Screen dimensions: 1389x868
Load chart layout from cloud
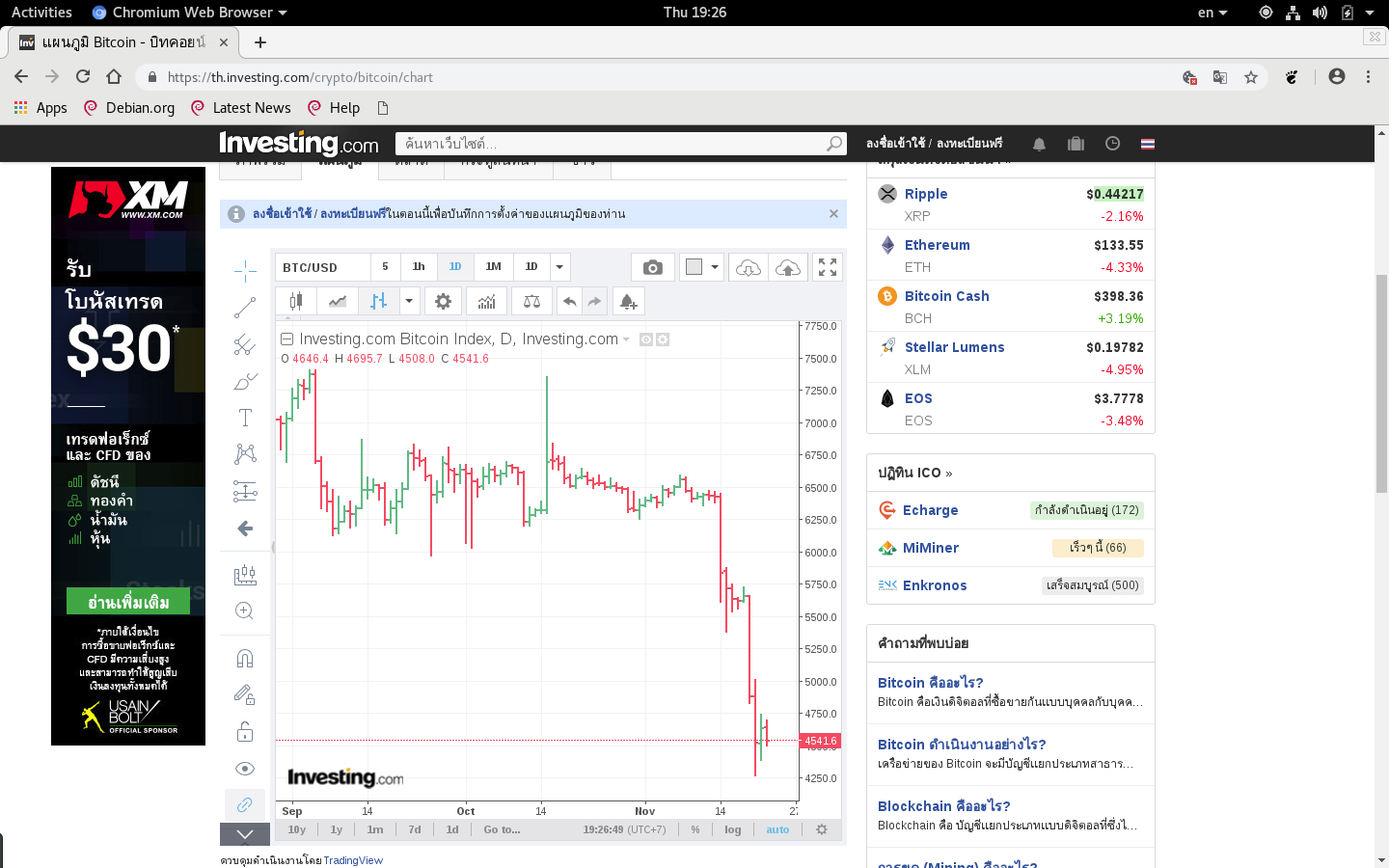[x=788, y=267]
